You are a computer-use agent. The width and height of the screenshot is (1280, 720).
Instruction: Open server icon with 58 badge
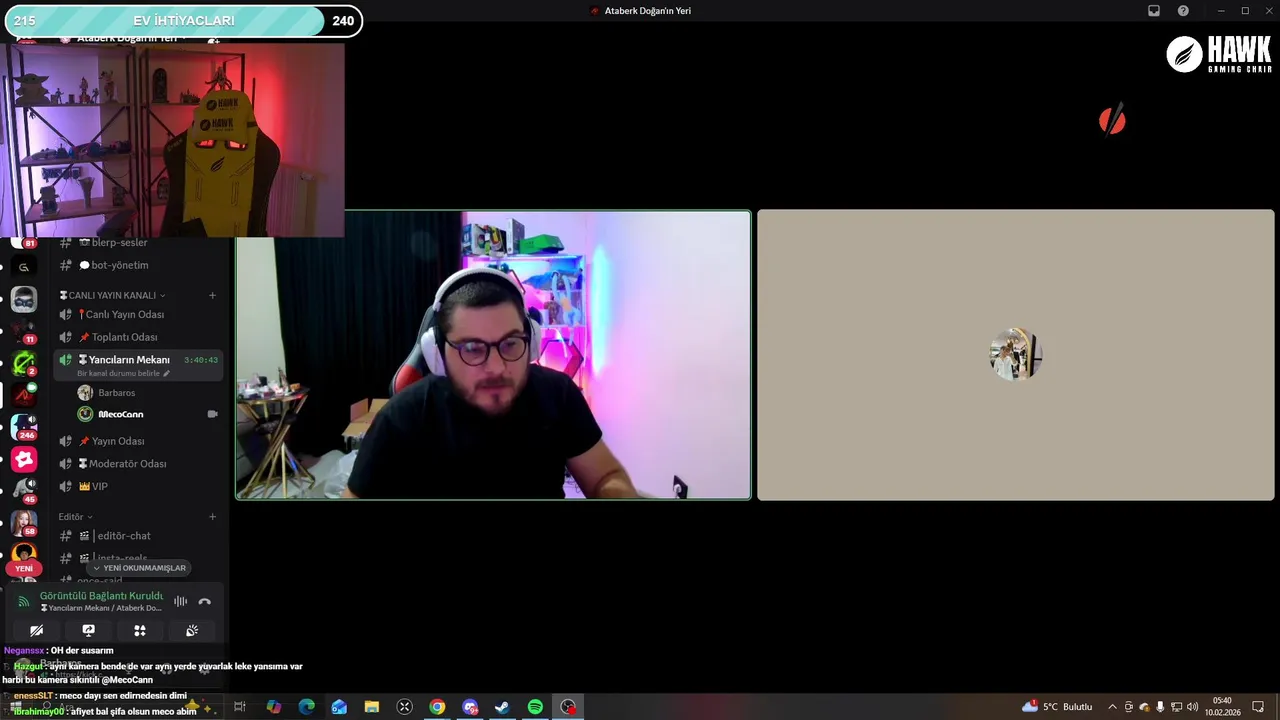pyautogui.click(x=24, y=523)
